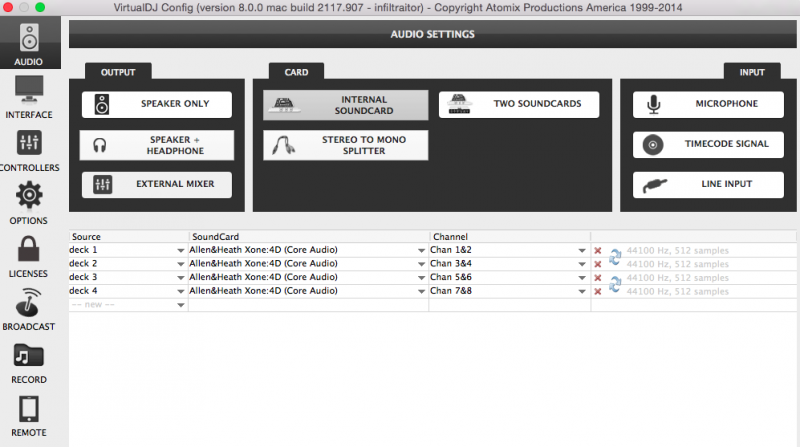Open the Licenses padlock icon

pos(29,249)
